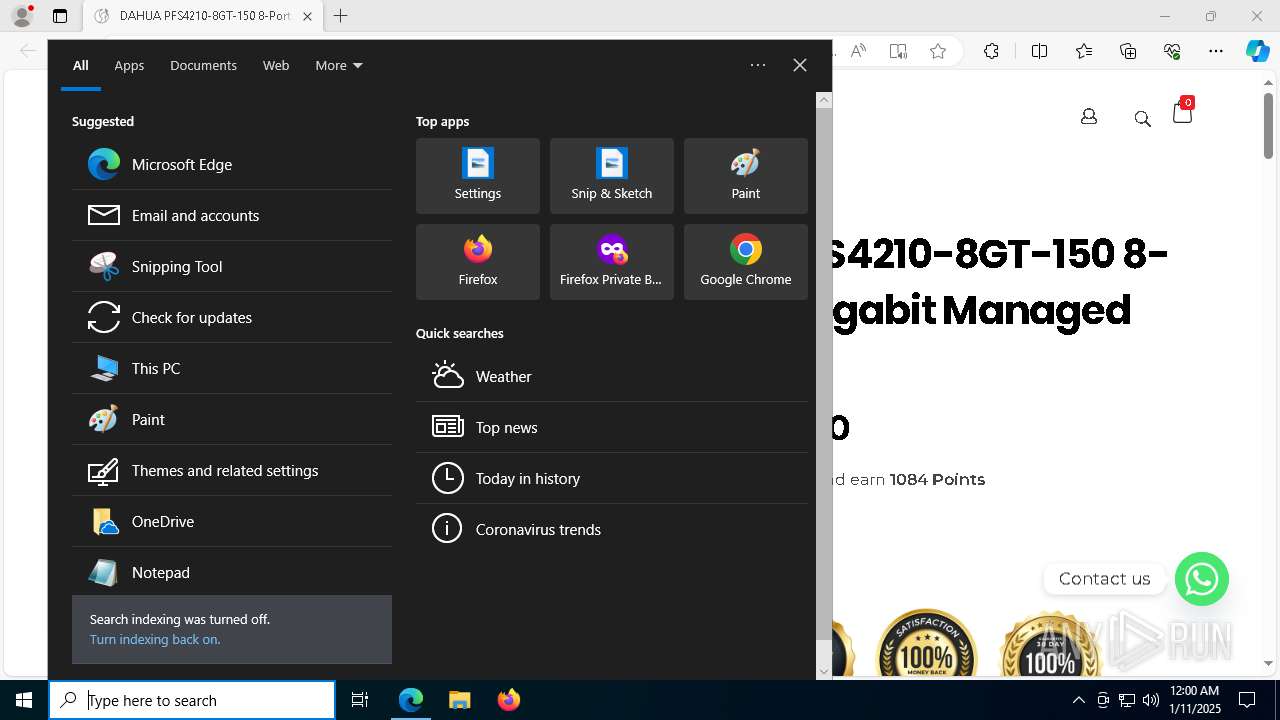The height and width of the screenshot is (720, 1280).
Task: Open Email and accounts suggestion
Action: (232, 215)
